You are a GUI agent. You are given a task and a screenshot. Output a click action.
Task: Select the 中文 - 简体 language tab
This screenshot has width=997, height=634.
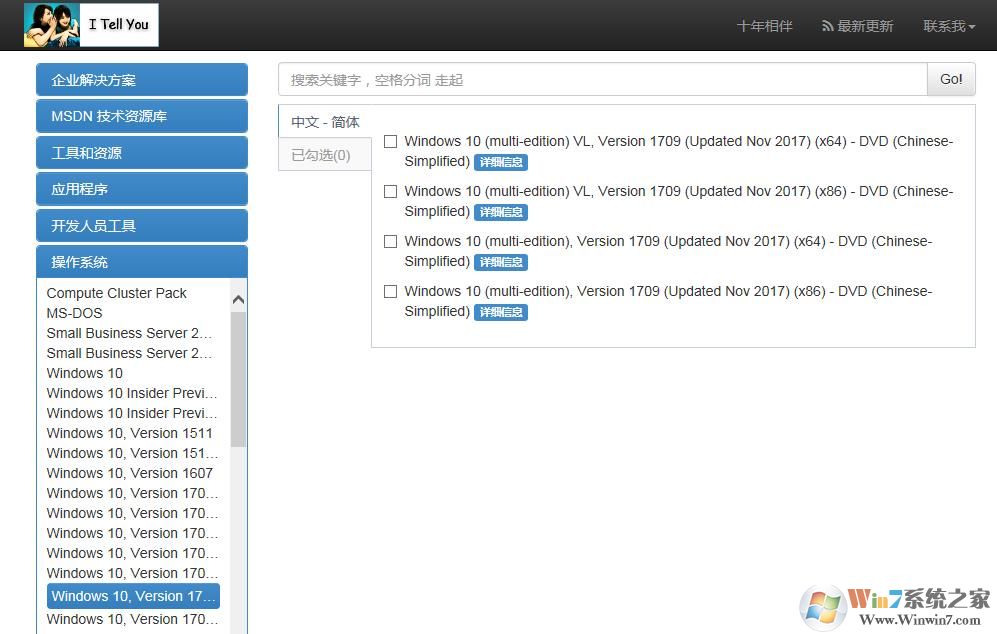pos(325,122)
